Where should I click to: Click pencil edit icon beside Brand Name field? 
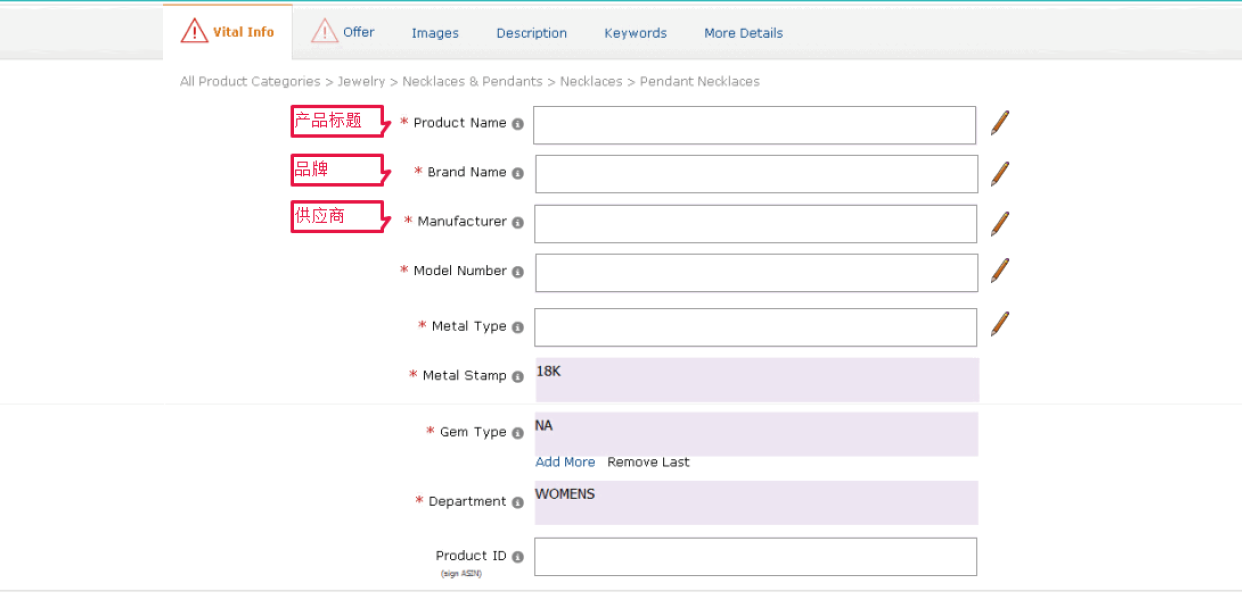click(x=1000, y=173)
